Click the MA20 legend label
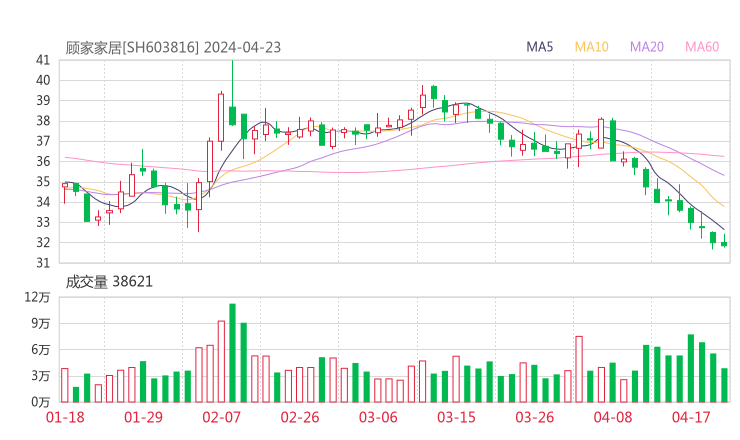The image size is (740, 440). click(x=647, y=47)
